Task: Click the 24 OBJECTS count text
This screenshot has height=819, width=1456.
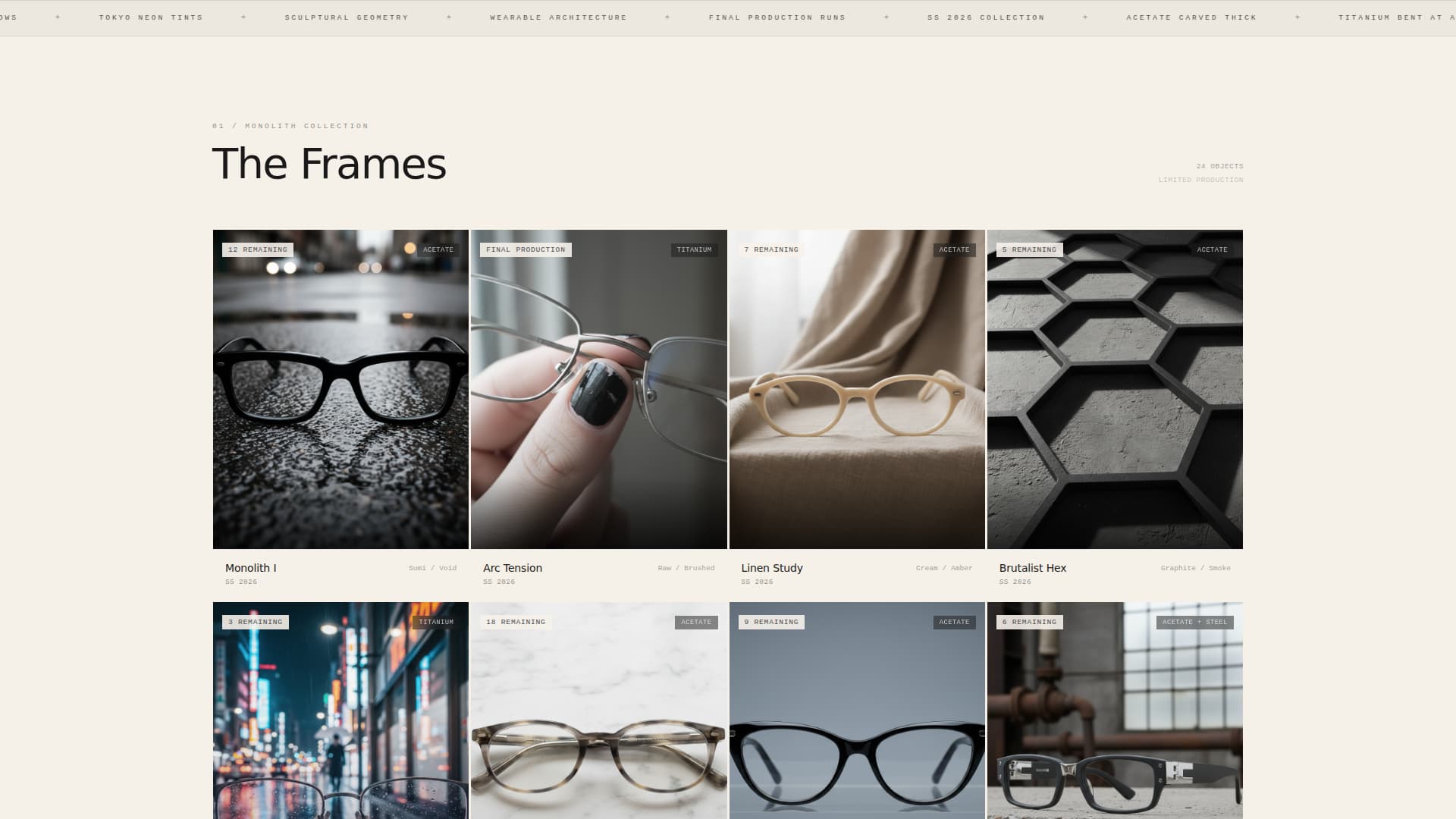Action: coord(1220,166)
